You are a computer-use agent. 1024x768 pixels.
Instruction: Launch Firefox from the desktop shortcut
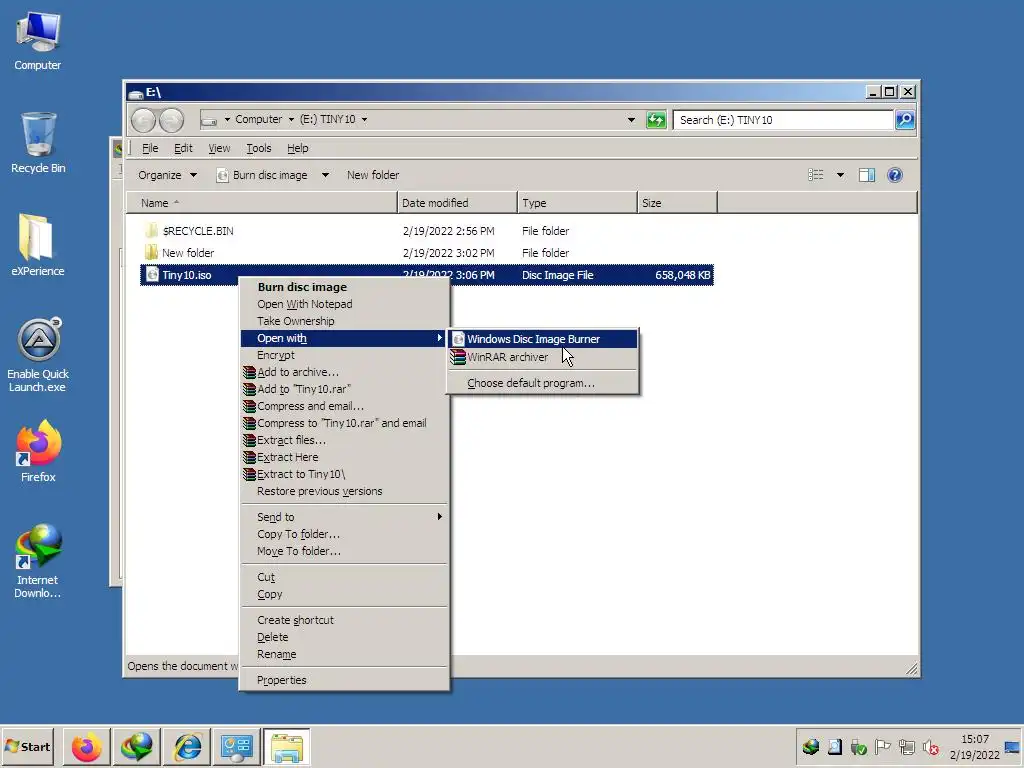point(38,451)
